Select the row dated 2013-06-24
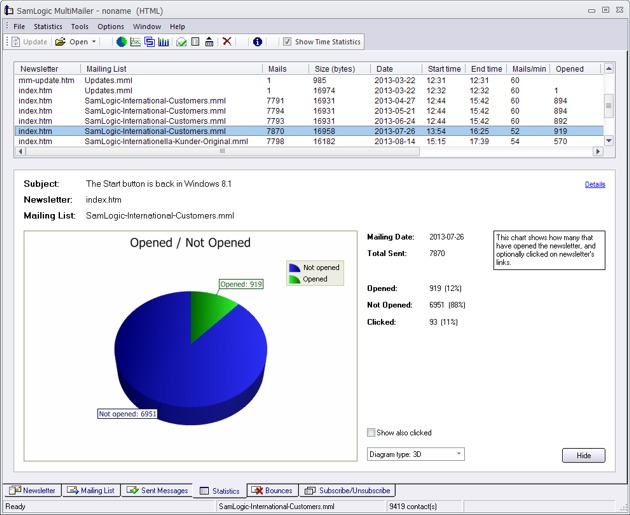The height and width of the screenshot is (515, 630). click(309, 121)
